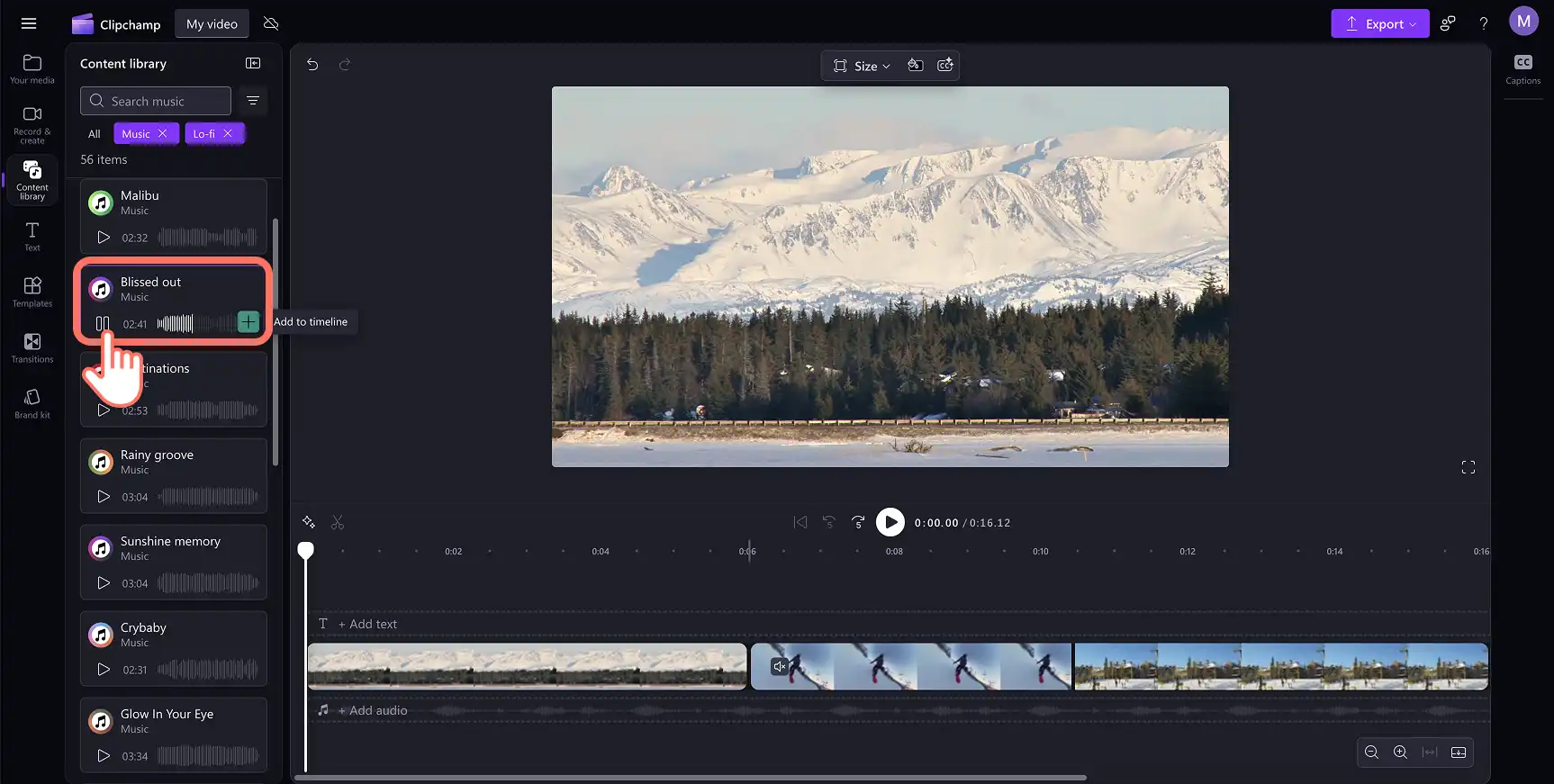Unmute the skier clip audio icon
Image resolution: width=1554 pixels, height=784 pixels.
(x=780, y=666)
